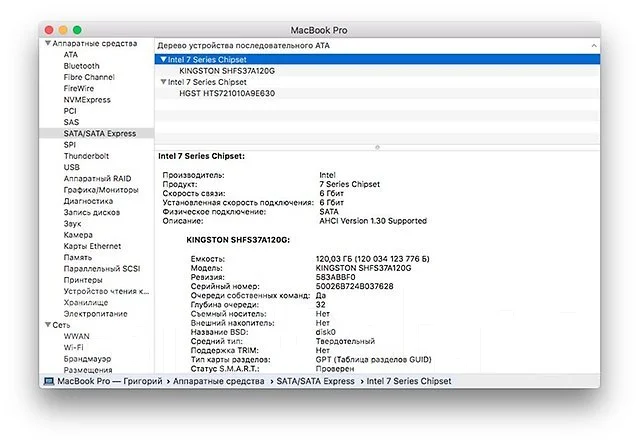Open Wi-Fi network section
This screenshot has width=640, height=445.
73,347
